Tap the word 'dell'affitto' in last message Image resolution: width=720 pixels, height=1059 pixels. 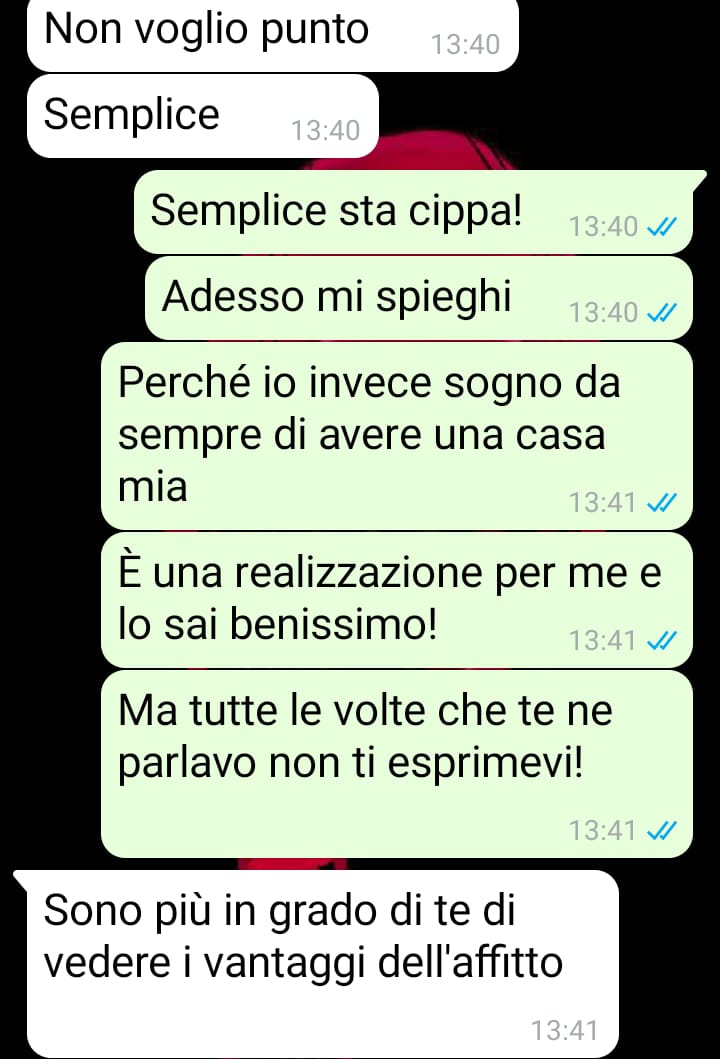(470, 962)
